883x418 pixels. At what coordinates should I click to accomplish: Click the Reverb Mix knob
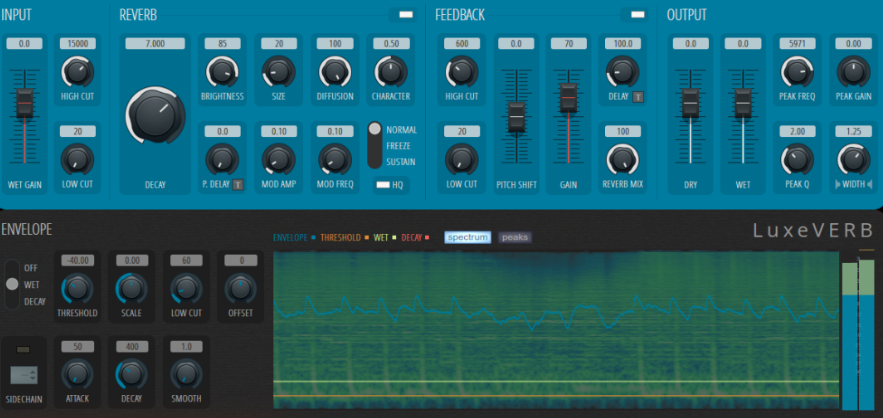(x=621, y=158)
